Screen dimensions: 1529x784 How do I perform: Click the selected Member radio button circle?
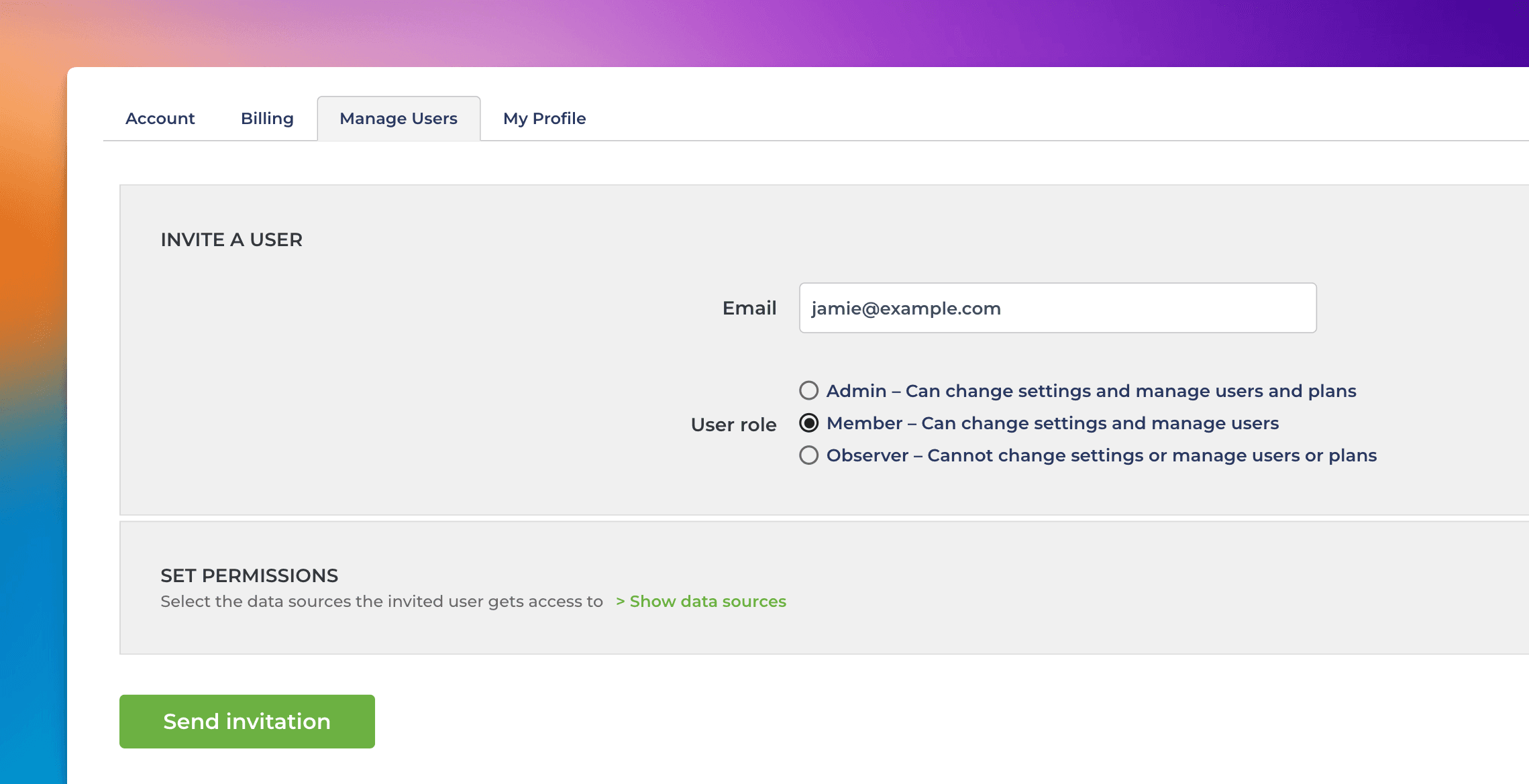point(809,423)
